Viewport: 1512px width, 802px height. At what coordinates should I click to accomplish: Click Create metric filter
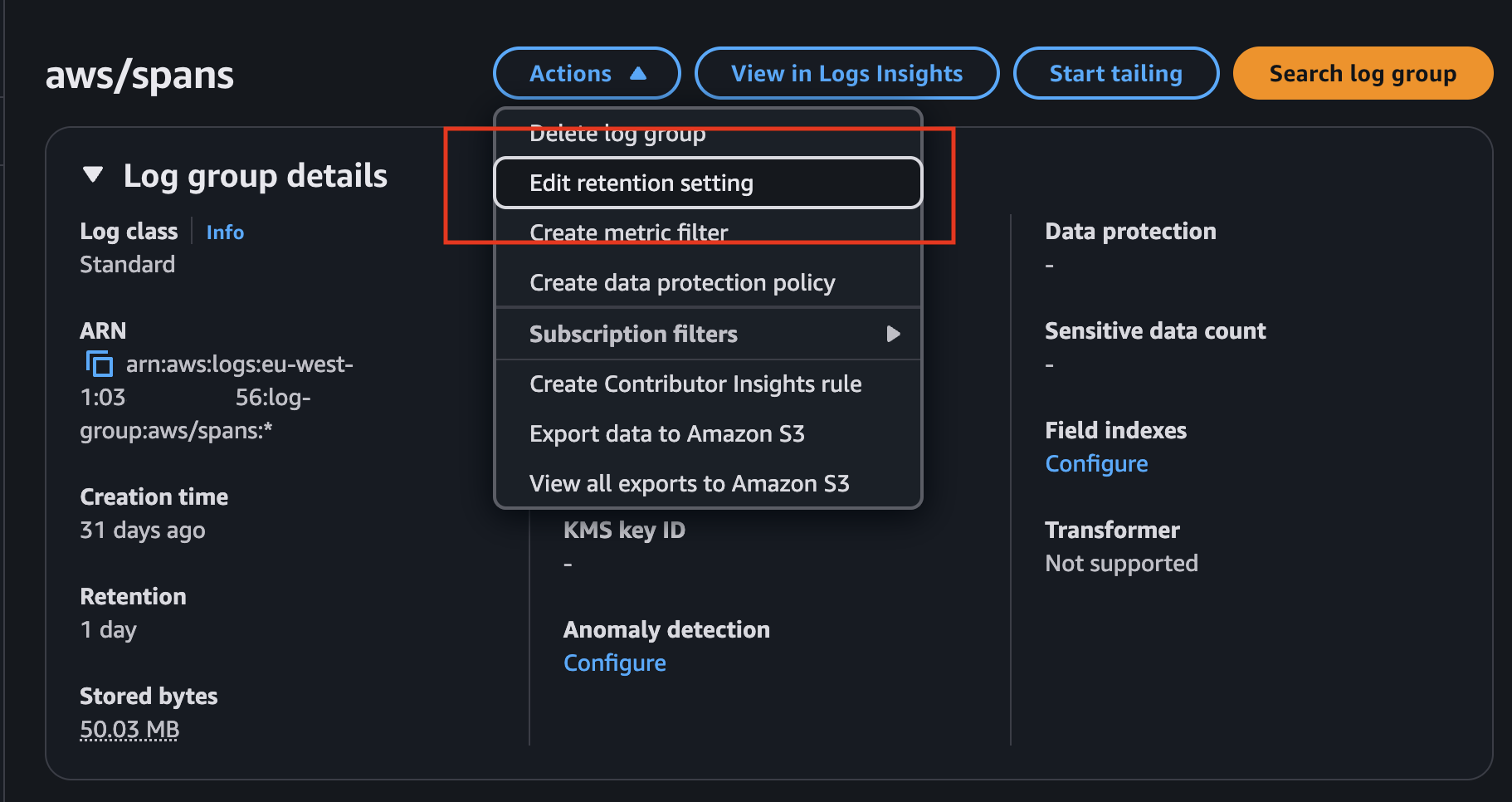[628, 232]
